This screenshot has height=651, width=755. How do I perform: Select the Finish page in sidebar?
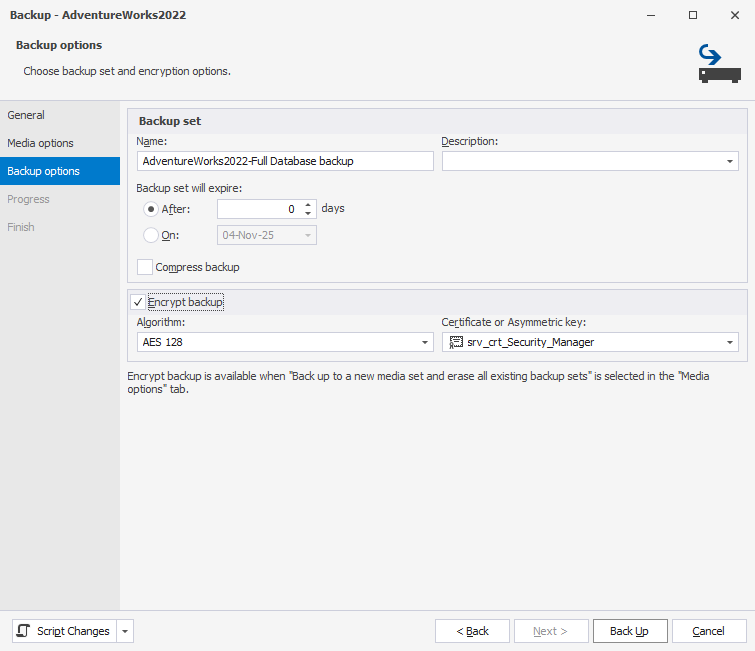click(x=60, y=227)
